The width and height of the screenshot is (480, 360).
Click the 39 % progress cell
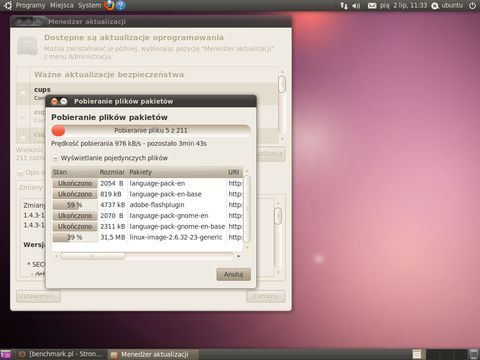[x=75, y=237]
